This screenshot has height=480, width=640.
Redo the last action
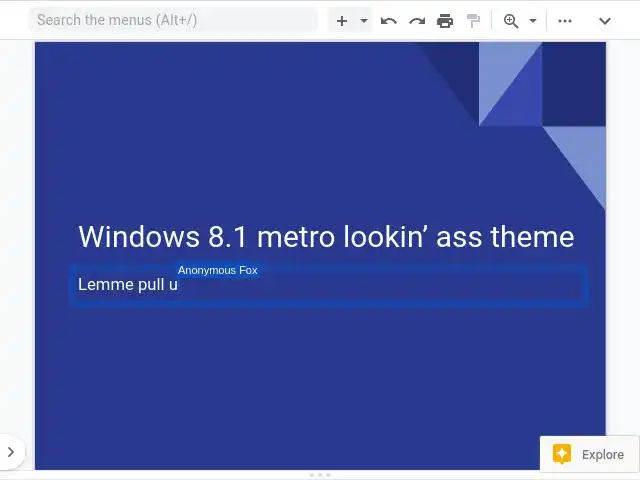[x=417, y=20]
